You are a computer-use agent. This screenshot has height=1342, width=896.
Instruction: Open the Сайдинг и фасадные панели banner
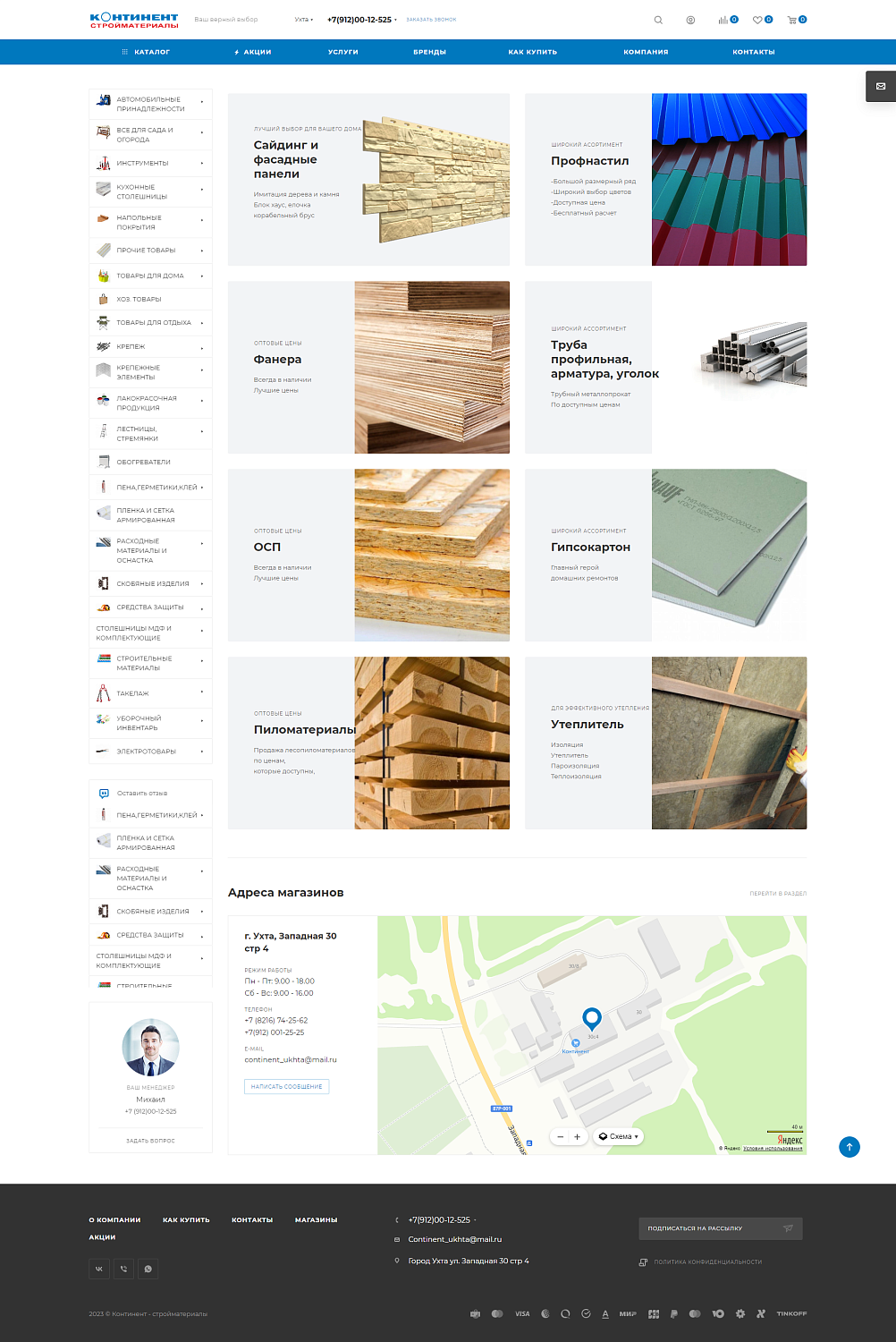[368, 180]
